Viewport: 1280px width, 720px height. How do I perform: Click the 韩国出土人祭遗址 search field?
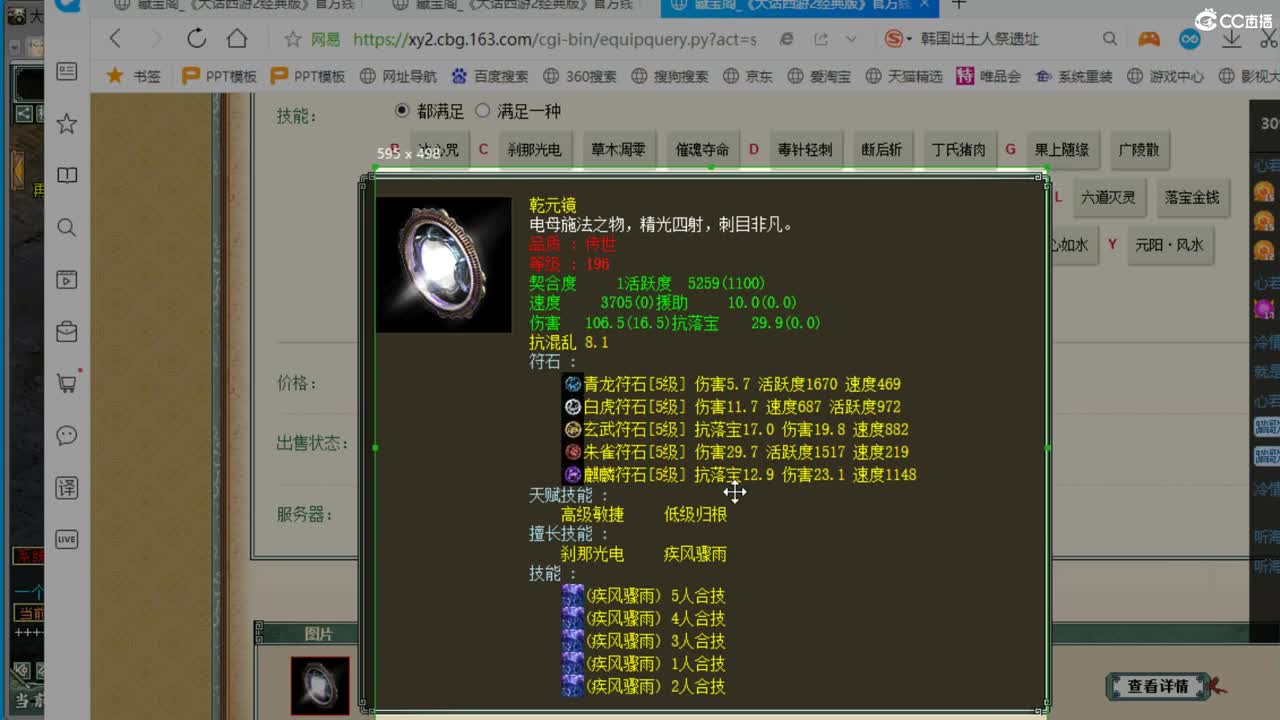pyautogui.click(x=1002, y=39)
